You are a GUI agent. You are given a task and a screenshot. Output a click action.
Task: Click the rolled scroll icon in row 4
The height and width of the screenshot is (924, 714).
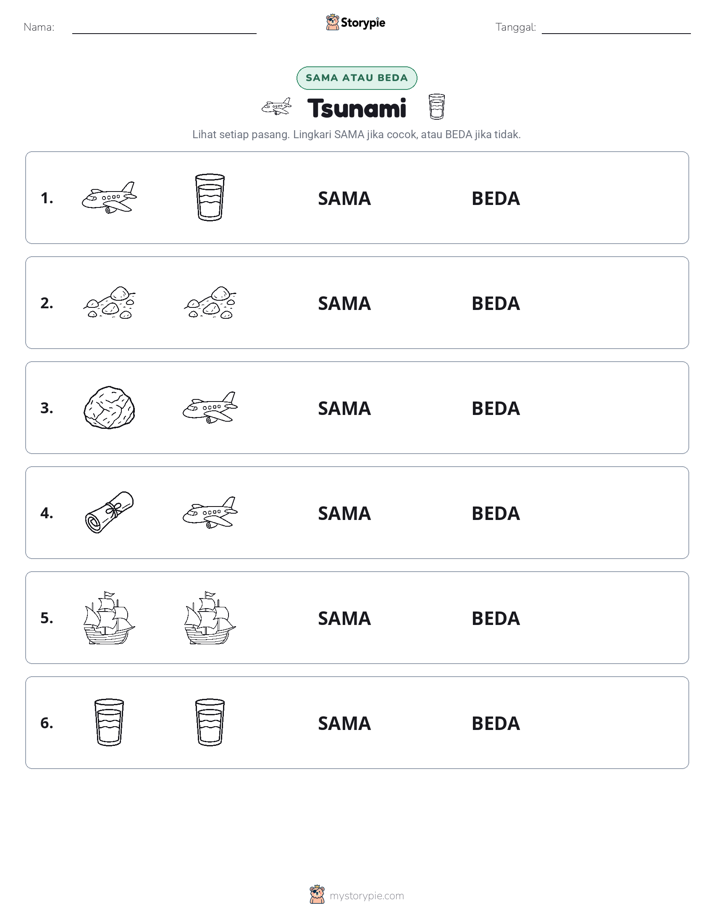pos(109,512)
